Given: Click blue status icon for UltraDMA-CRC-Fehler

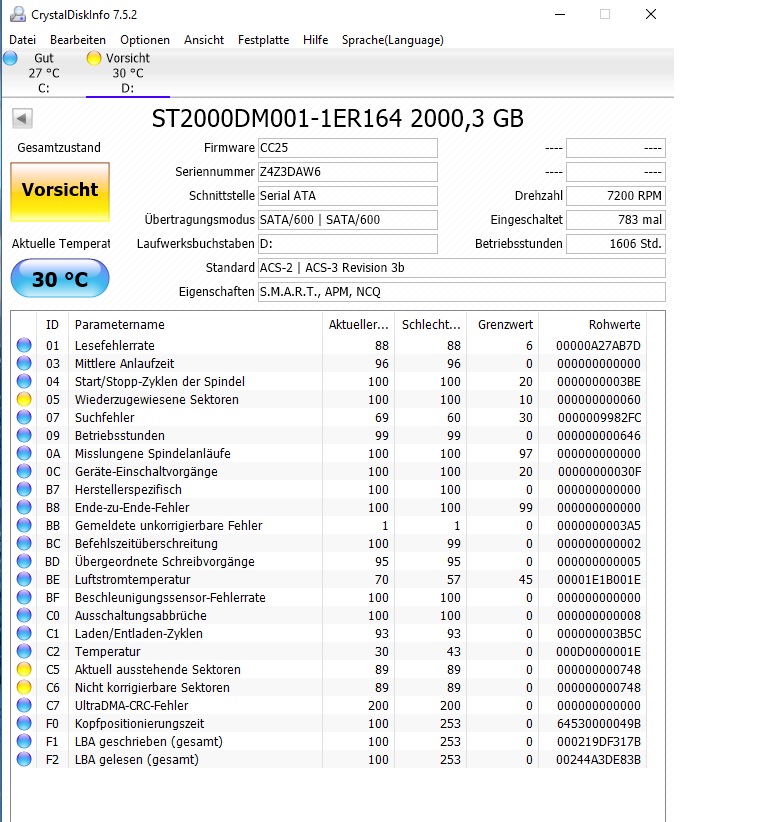Looking at the screenshot, I should (24, 705).
